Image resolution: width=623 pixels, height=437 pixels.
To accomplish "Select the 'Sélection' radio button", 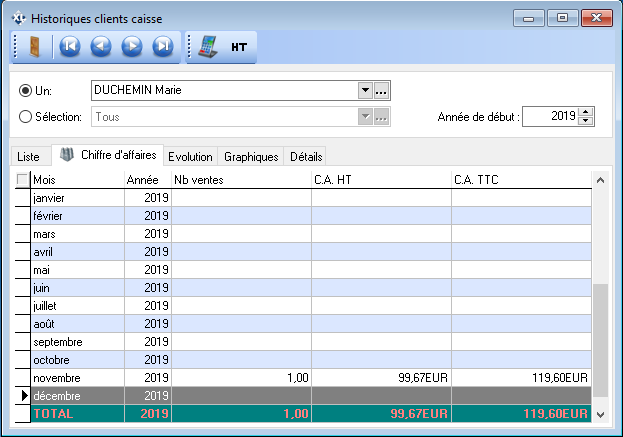I will point(25,117).
